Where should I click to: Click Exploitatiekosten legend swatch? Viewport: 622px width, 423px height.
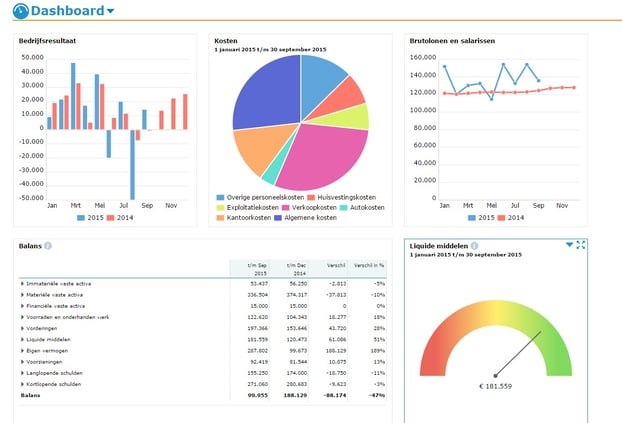(x=220, y=208)
